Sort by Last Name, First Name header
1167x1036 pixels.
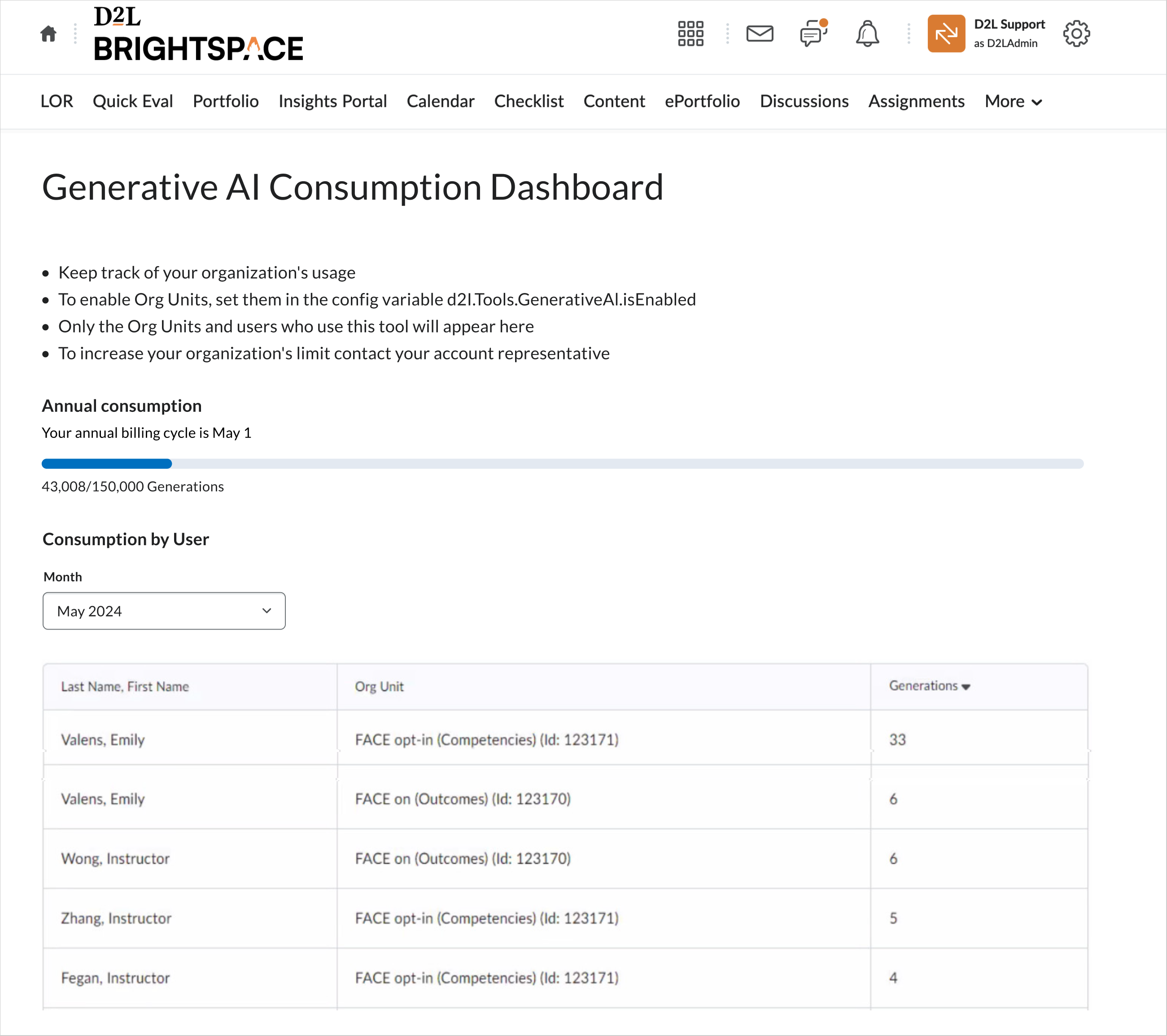124,686
